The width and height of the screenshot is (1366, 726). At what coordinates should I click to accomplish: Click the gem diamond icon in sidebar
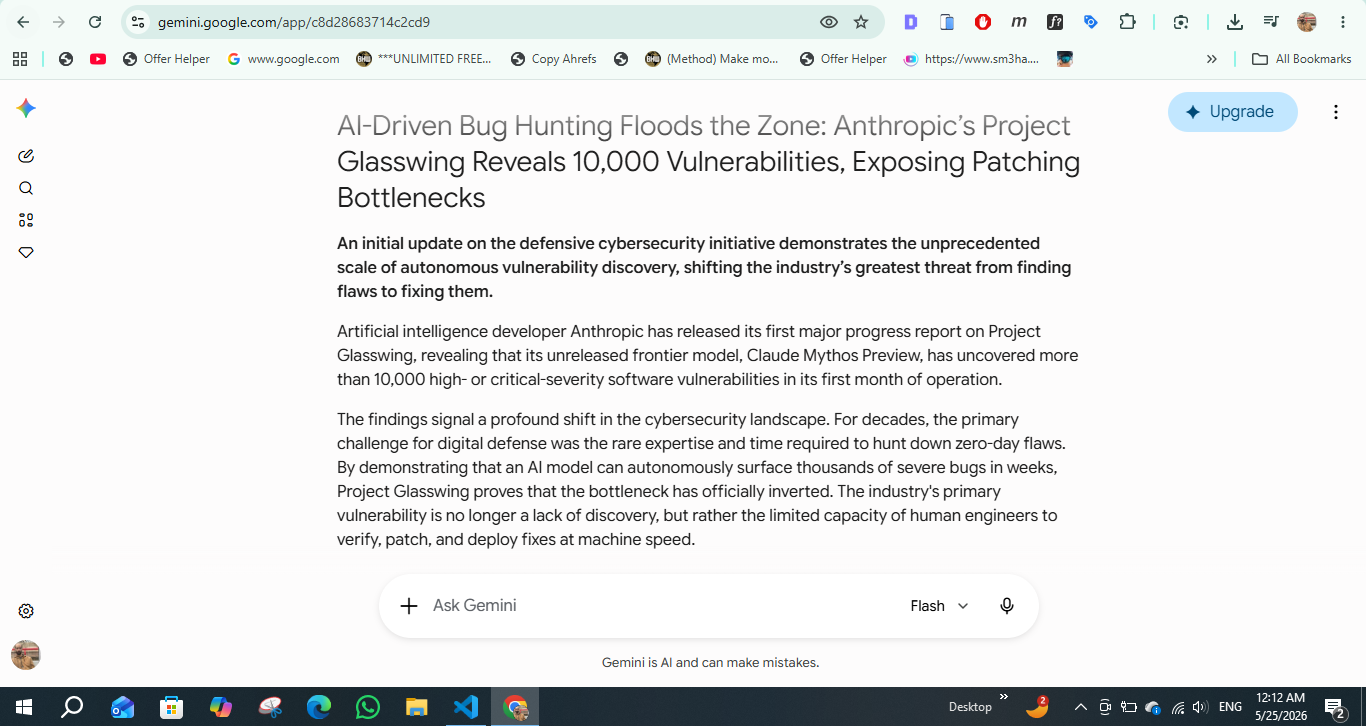(x=26, y=253)
